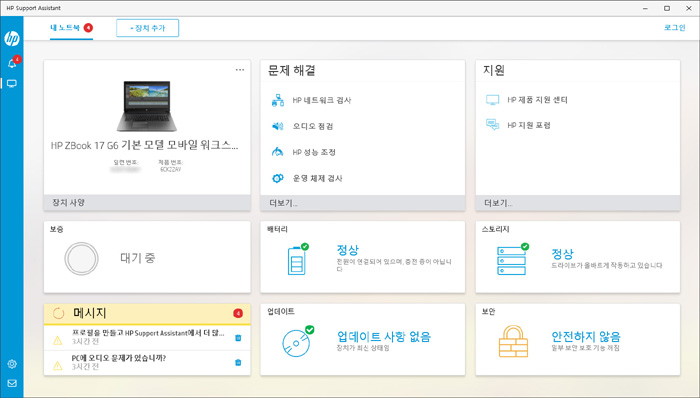700x398 pixels.
Task: Select the monitor device icon in sidebar
Action: coord(12,83)
